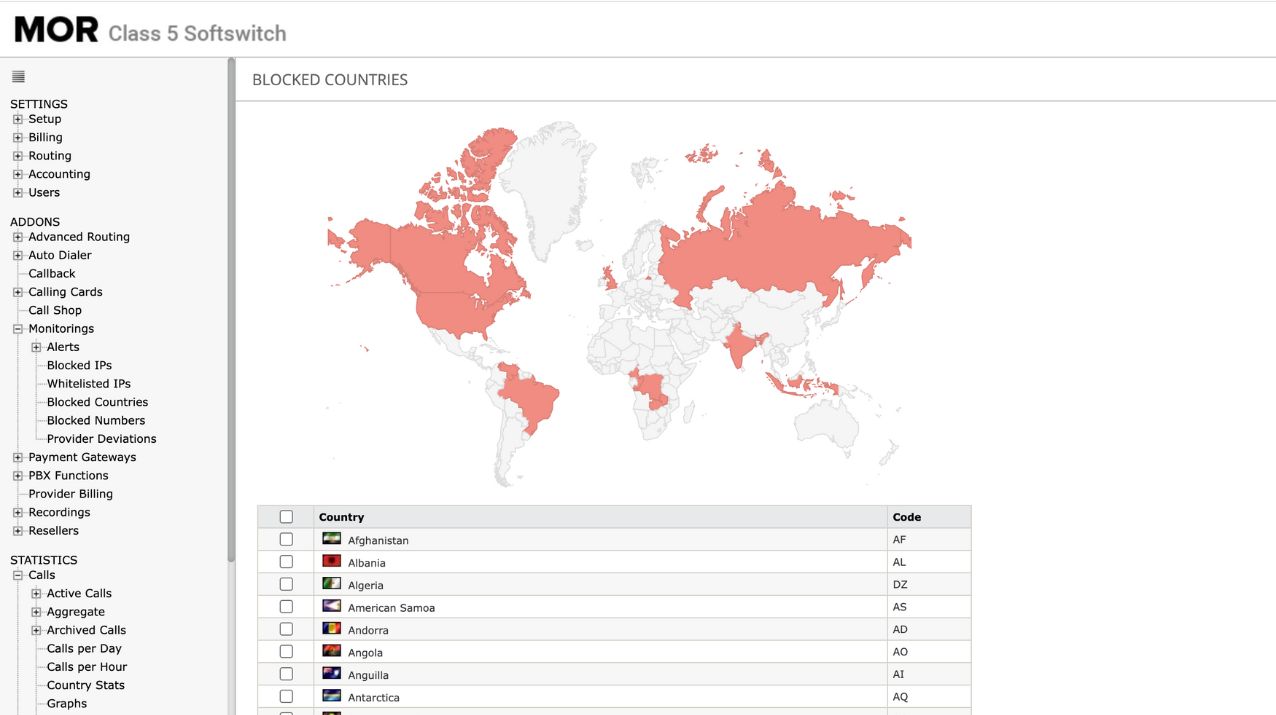The width and height of the screenshot is (1276, 715).
Task: Click the MOR logo
Action: tap(56, 30)
